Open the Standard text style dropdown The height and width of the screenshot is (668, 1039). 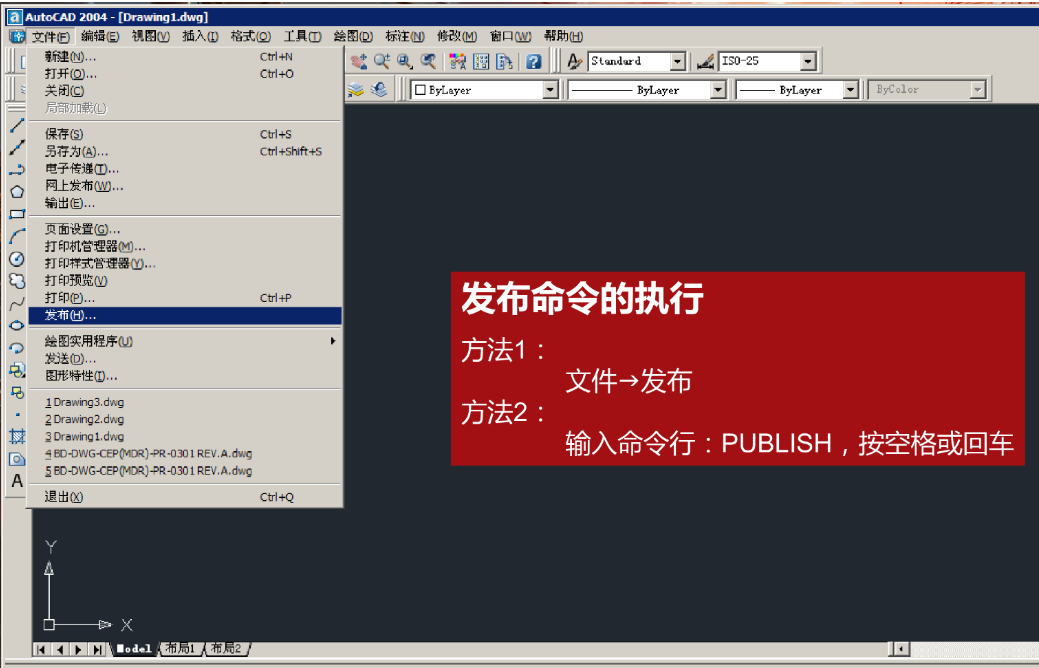[x=677, y=62]
